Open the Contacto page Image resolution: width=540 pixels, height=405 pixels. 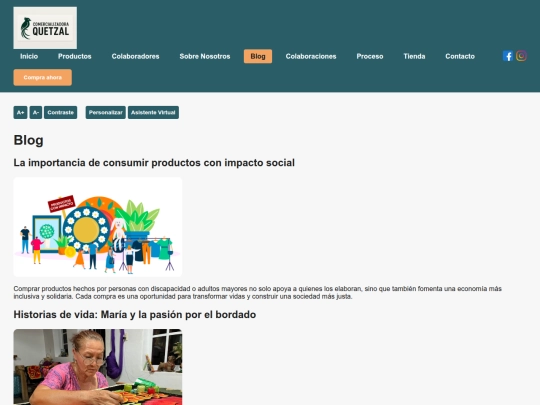[460, 56]
